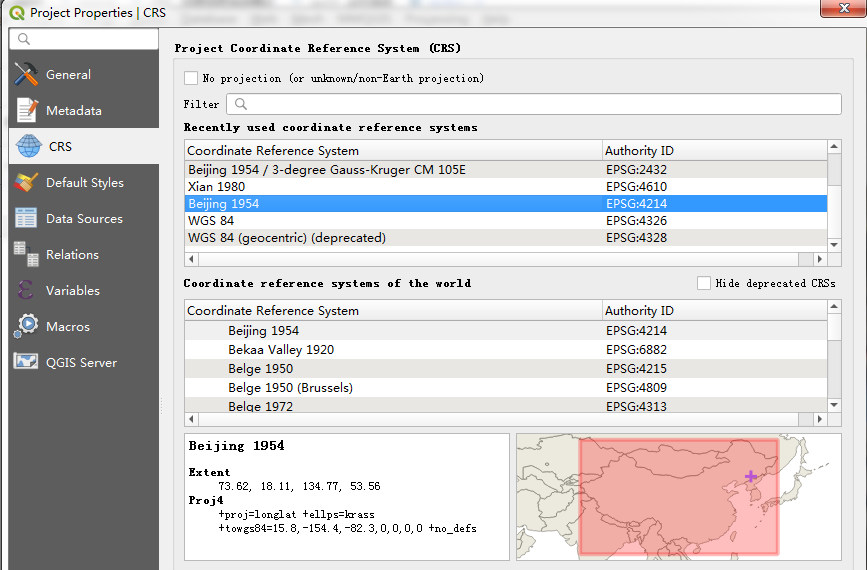The width and height of the screenshot is (867, 570).
Task: Switch to the Data Sources tab label
Action: [x=84, y=218]
